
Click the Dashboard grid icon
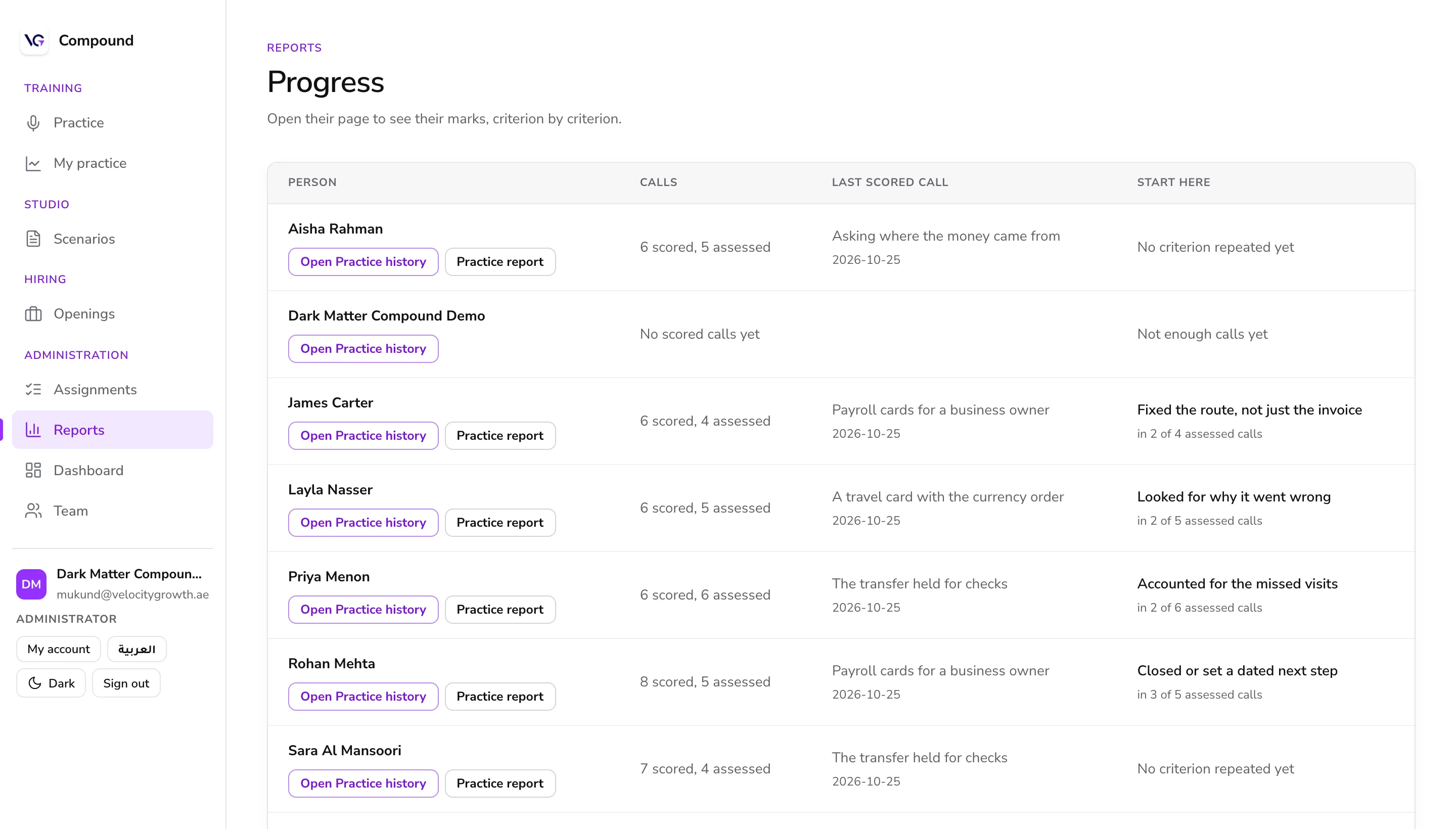pyautogui.click(x=33, y=470)
